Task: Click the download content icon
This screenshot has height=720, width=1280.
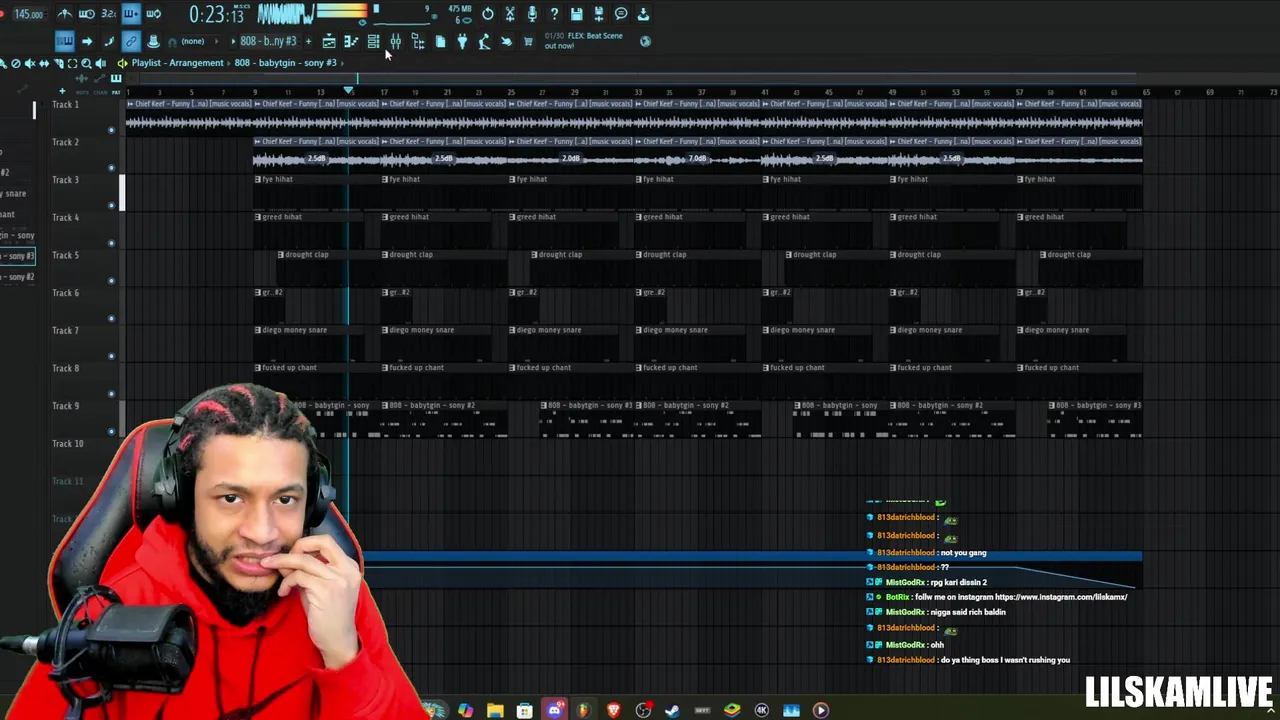Action: pos(643,14)
